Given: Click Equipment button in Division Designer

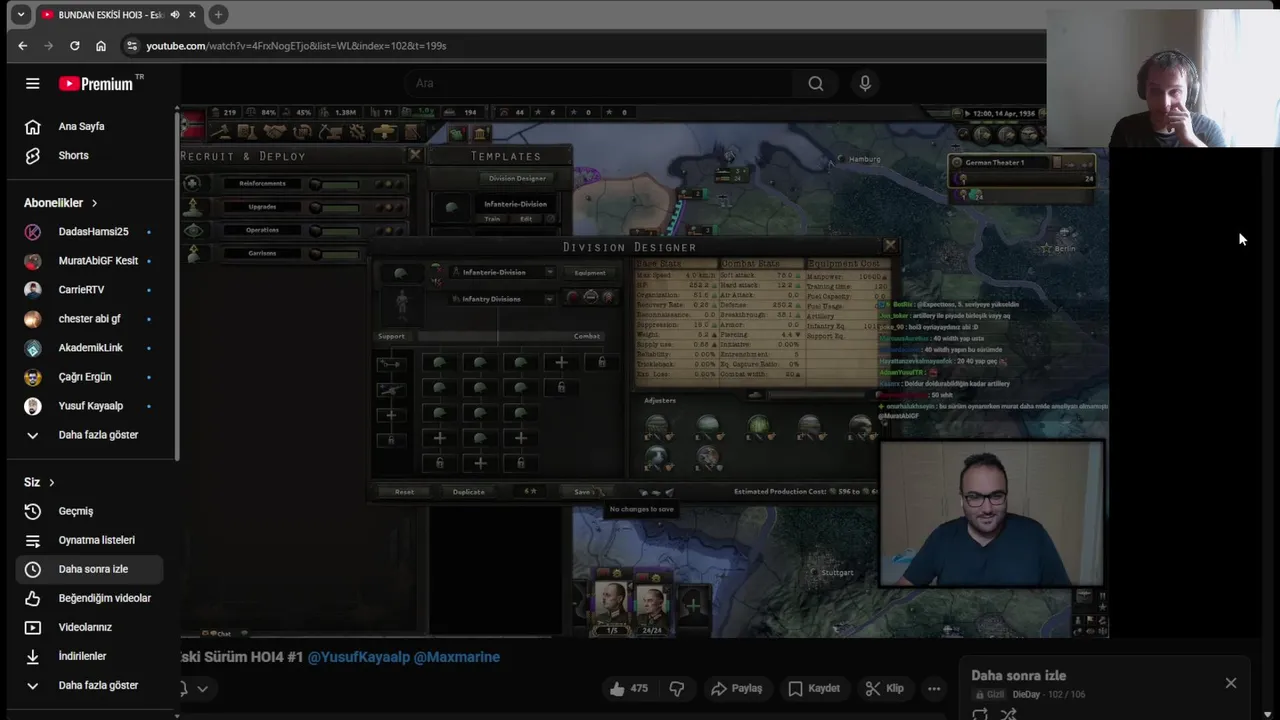Looking at the screenshot, I should pos(590,272).
